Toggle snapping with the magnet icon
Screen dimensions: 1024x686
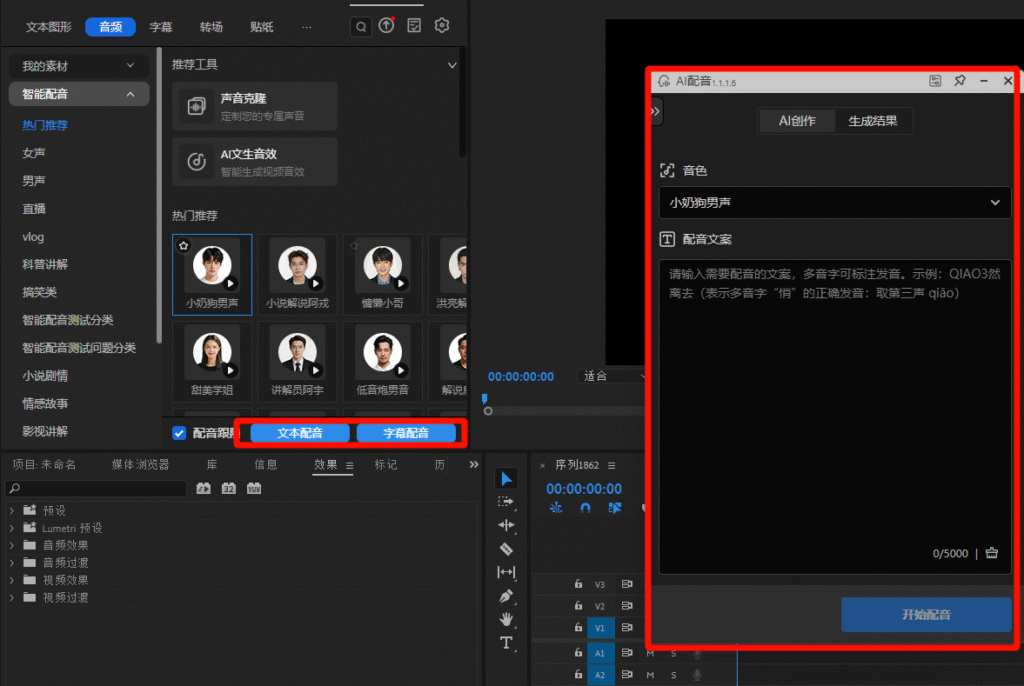point(585,507)
